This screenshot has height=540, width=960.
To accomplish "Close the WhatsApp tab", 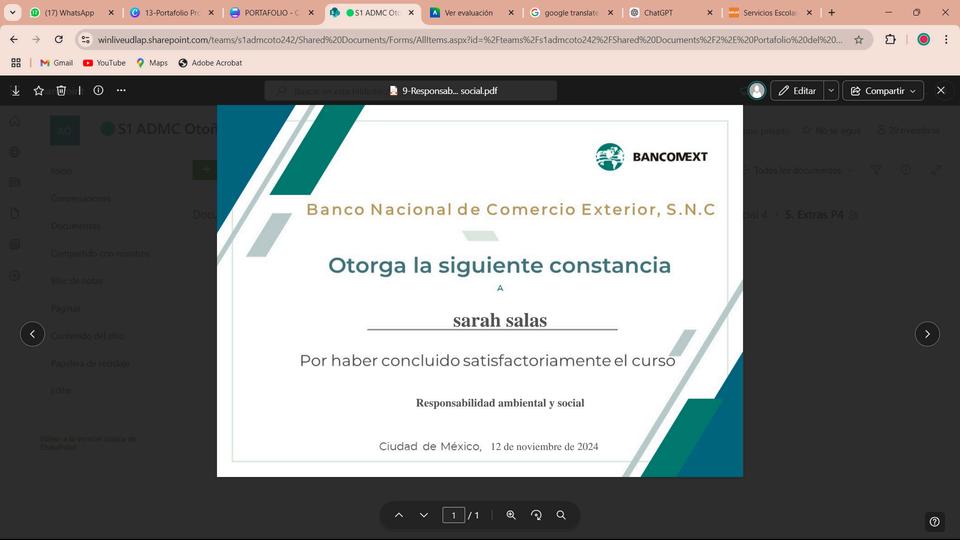I will coord(111,12).
